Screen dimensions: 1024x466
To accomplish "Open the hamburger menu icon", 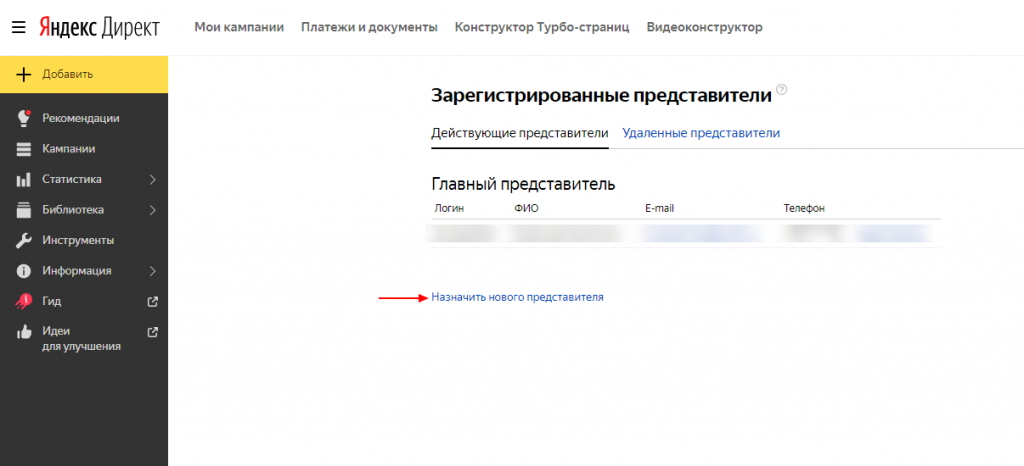I will (18, 27).
